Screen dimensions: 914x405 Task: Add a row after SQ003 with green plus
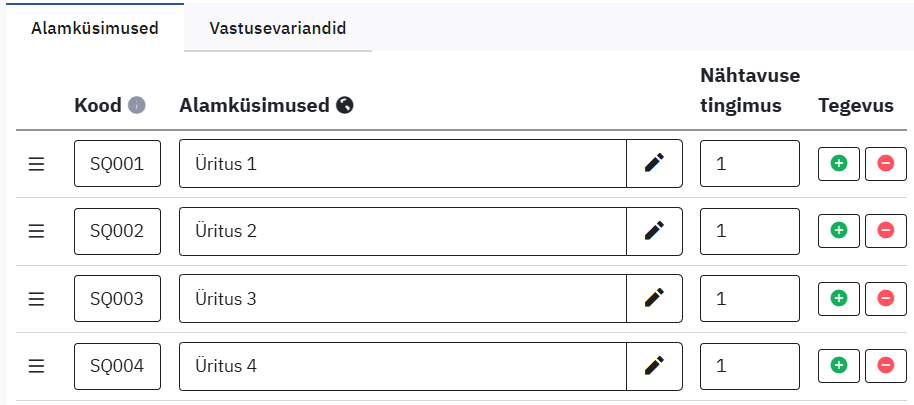(x=839, y=298)
